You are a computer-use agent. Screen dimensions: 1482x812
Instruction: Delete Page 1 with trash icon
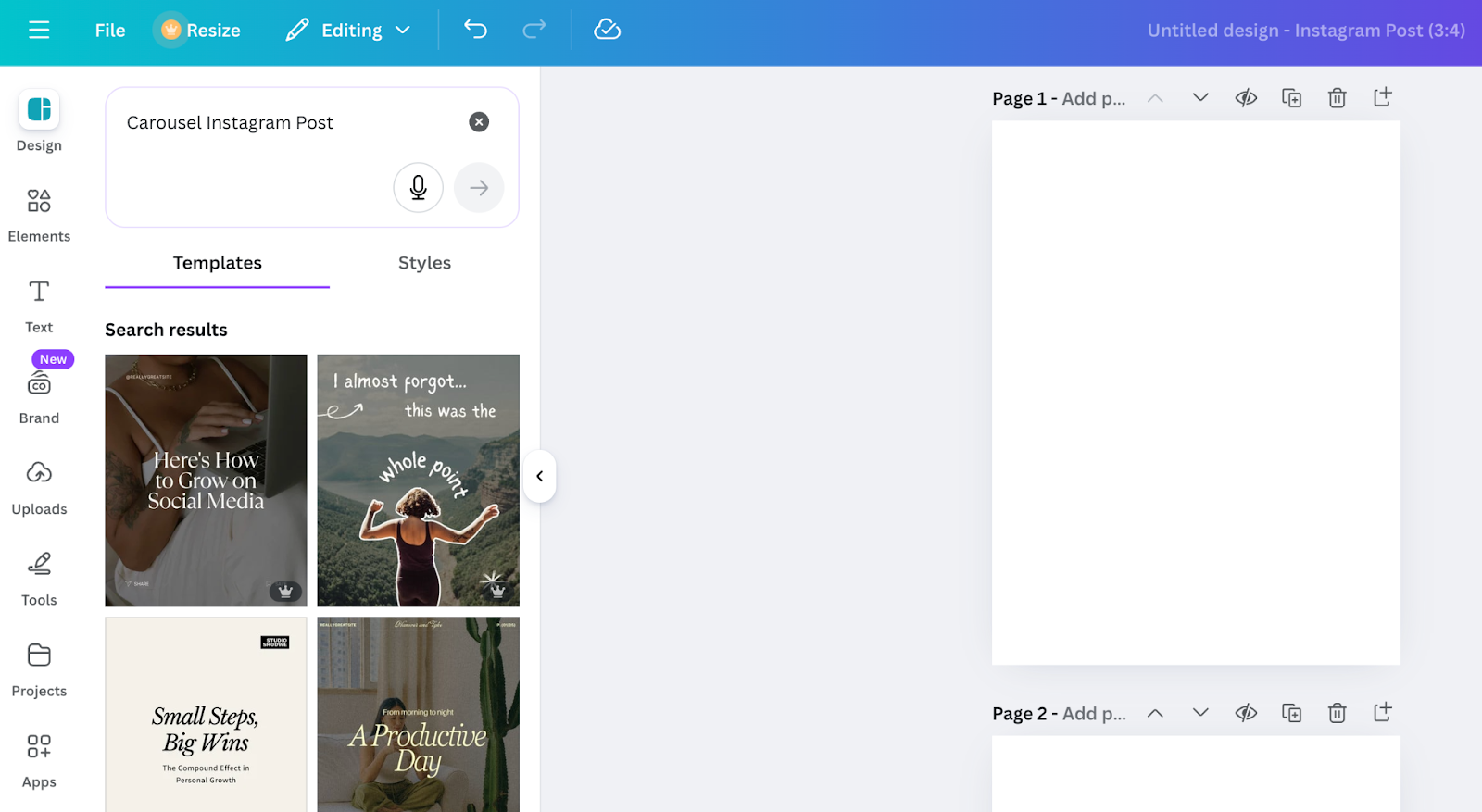(x=1337, y=98)
